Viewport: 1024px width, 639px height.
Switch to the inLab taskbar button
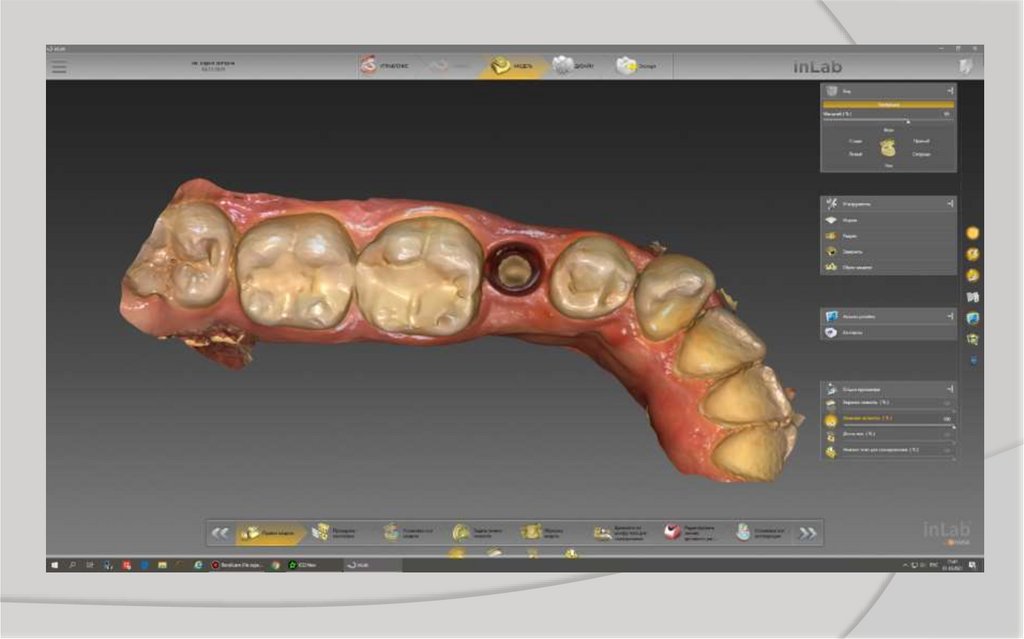click(374, 565)
